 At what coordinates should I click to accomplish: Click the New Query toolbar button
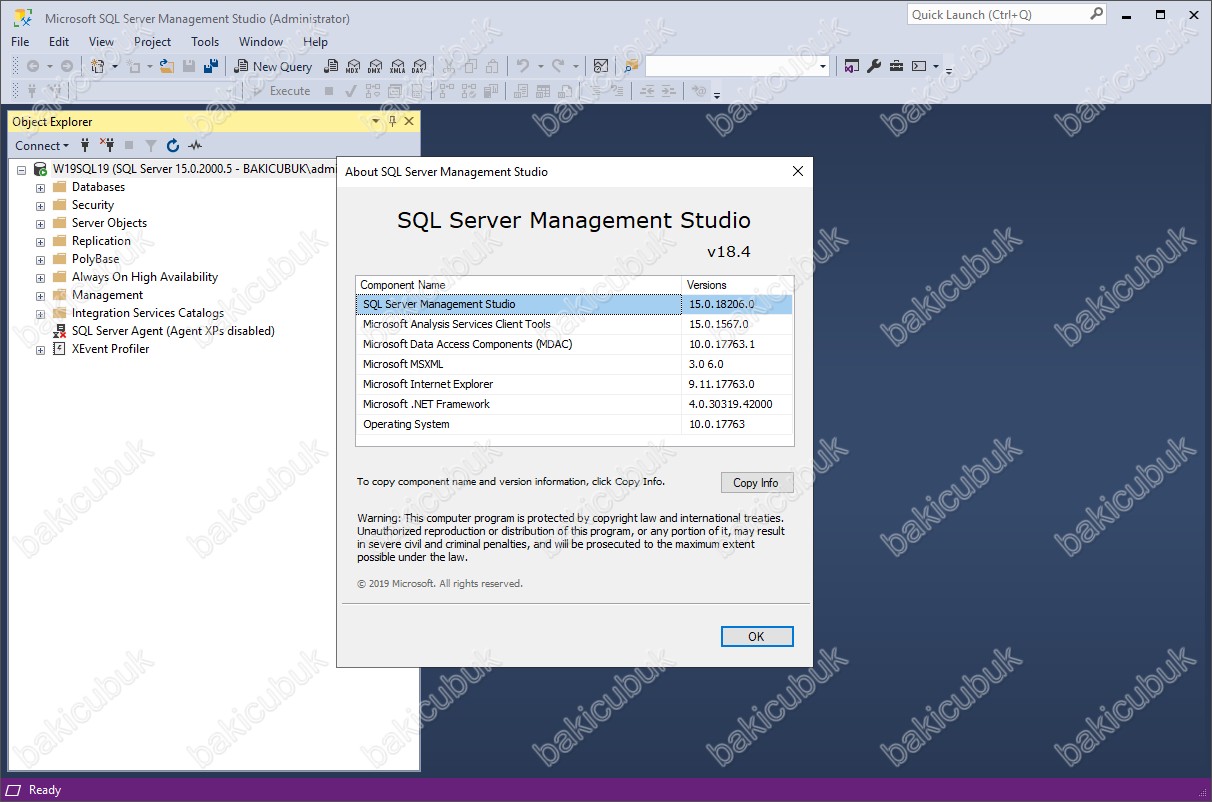(x=273, y=66)
